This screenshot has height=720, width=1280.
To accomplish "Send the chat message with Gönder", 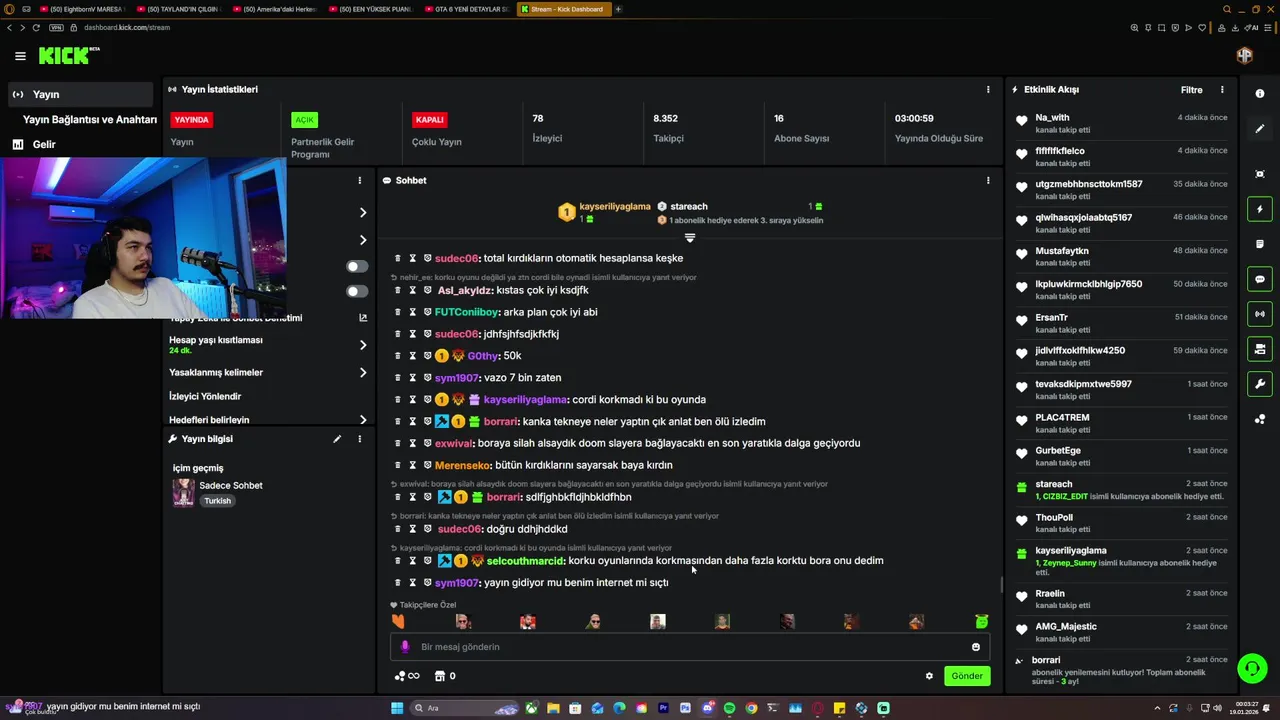I will (967, 676).
